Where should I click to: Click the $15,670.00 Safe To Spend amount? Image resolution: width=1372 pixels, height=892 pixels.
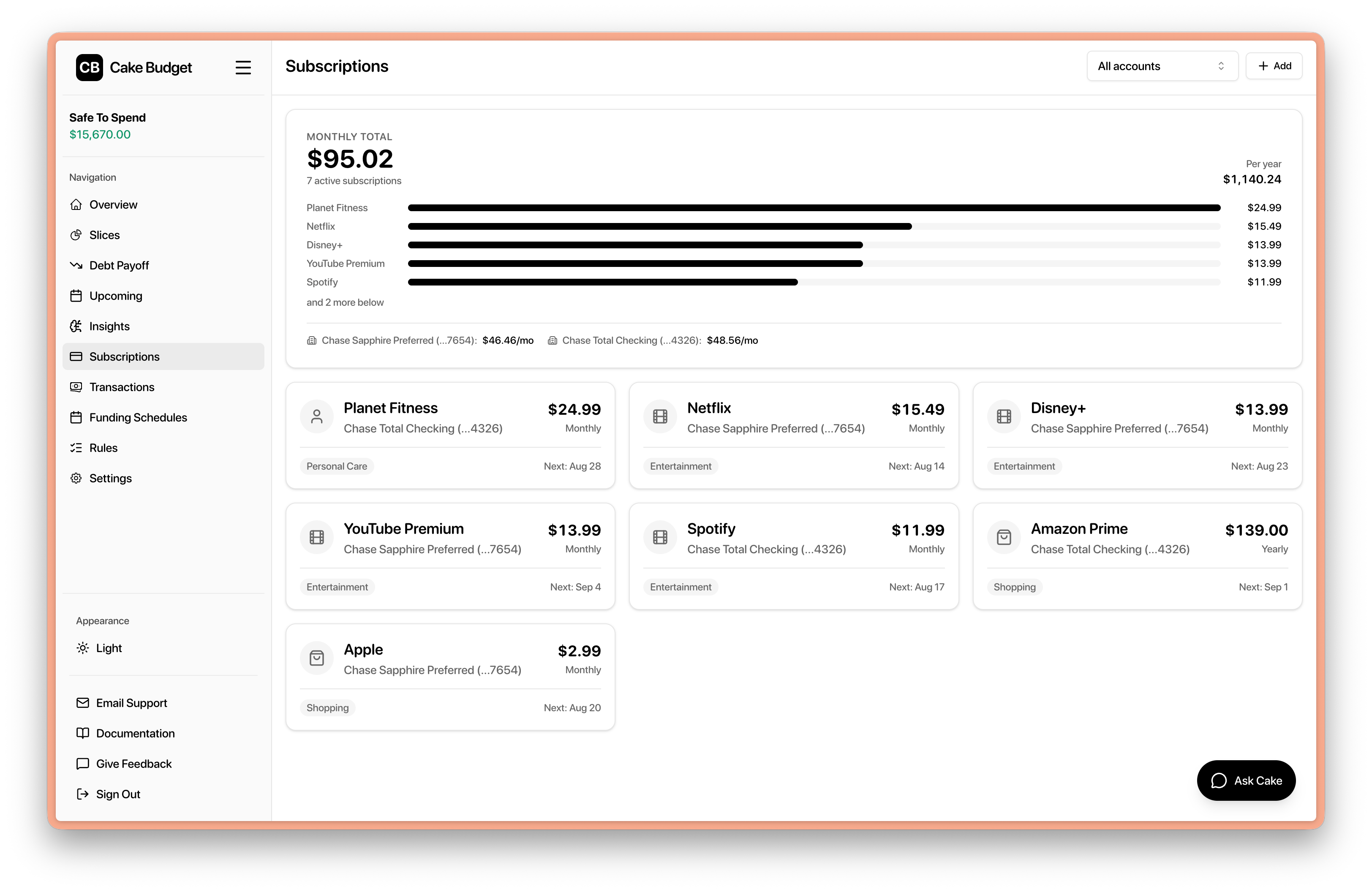click(100, 134)
